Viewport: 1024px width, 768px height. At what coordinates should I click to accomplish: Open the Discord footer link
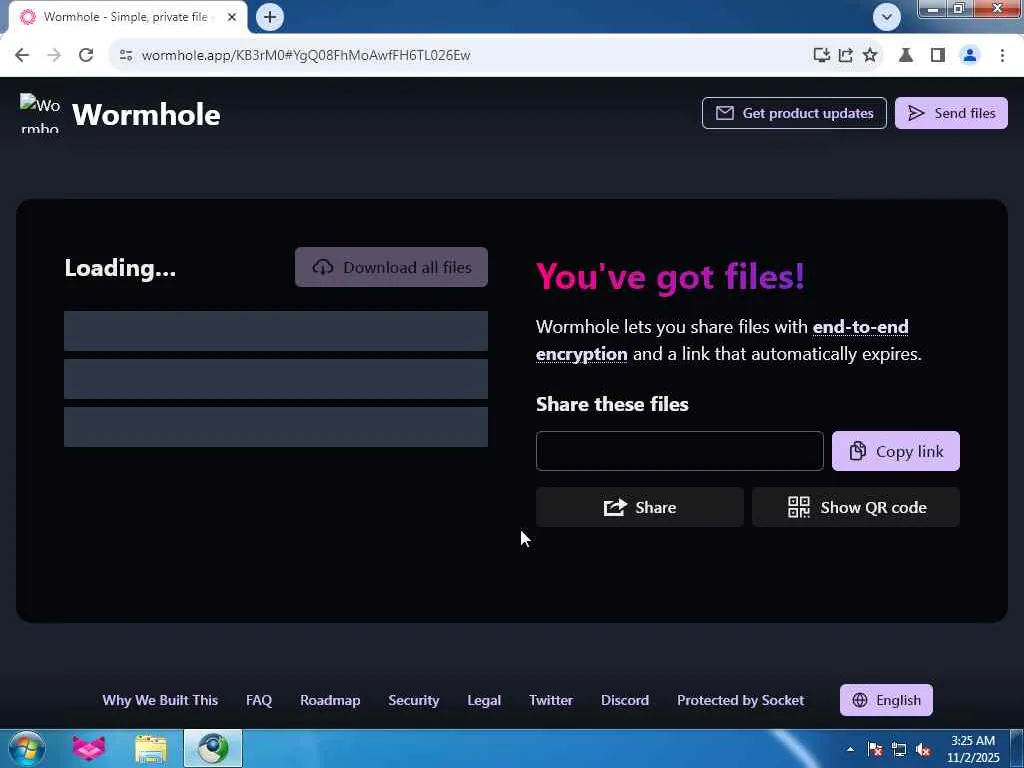point(625,700)
